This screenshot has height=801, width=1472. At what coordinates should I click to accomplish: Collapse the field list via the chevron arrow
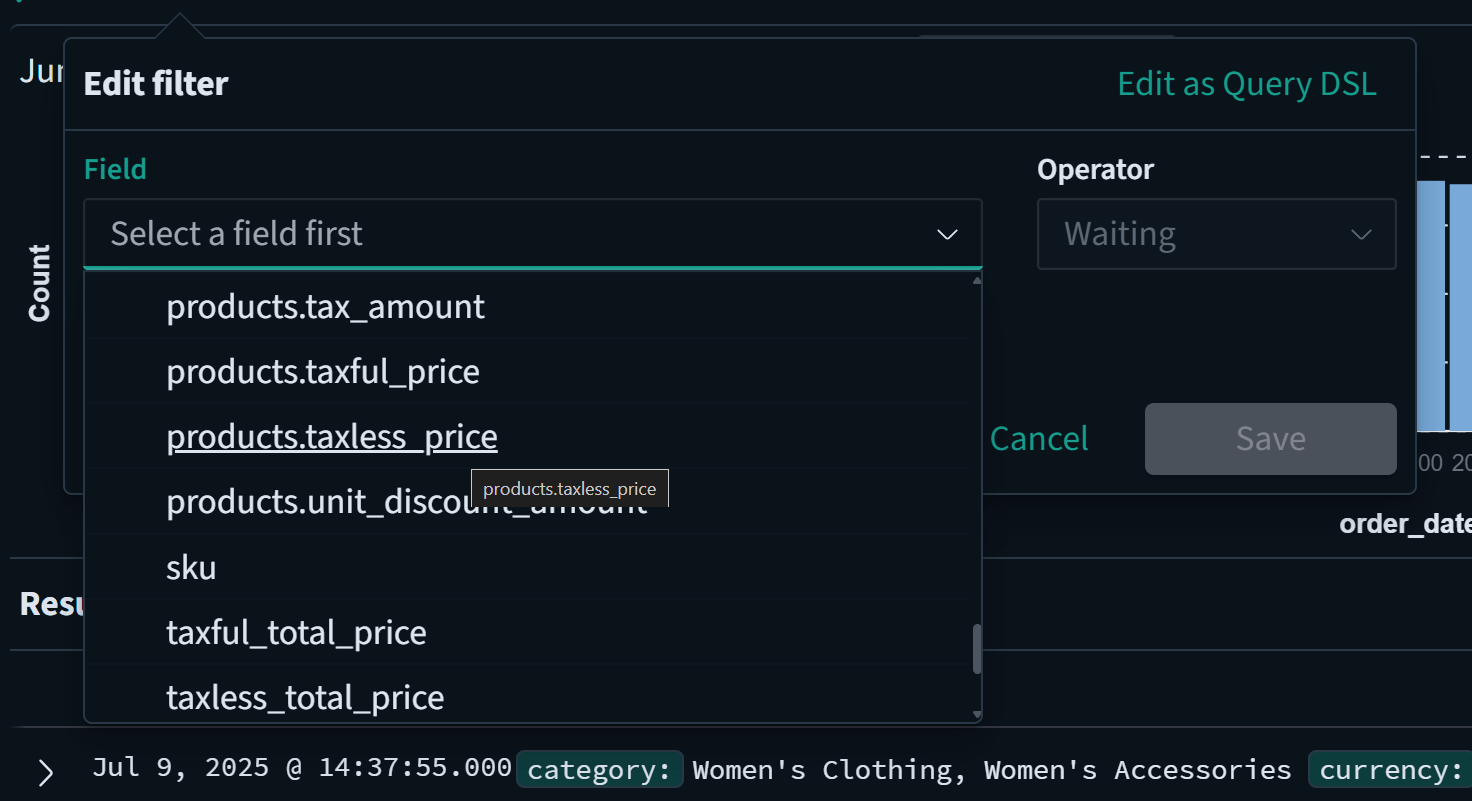[x=945, y=234]
